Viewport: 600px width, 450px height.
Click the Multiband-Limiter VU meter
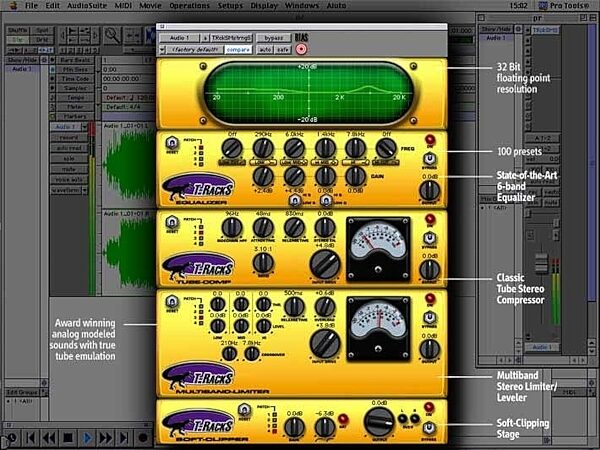click(378, 329)
